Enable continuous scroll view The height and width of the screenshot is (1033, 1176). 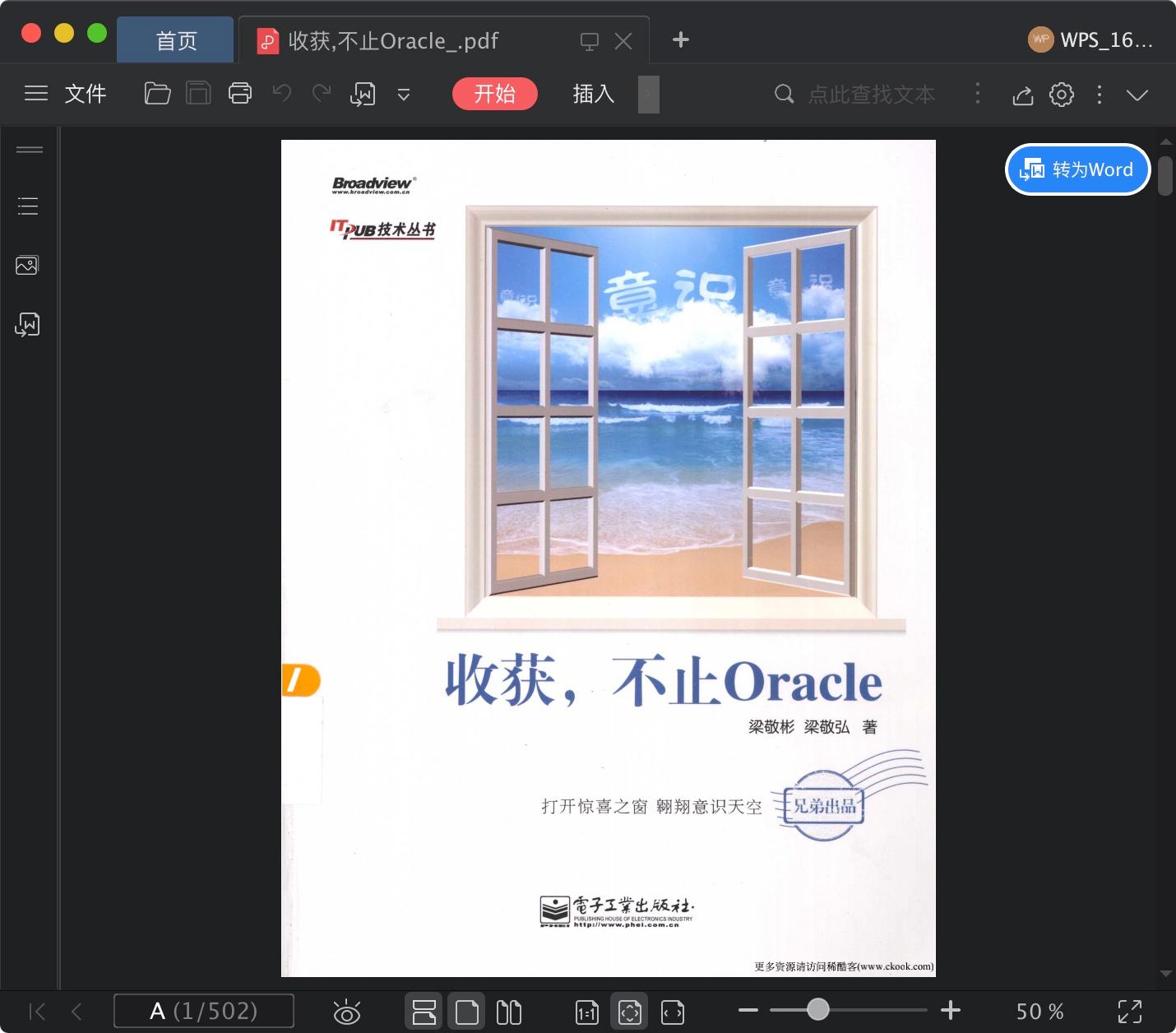click(x=424, y=1012)
